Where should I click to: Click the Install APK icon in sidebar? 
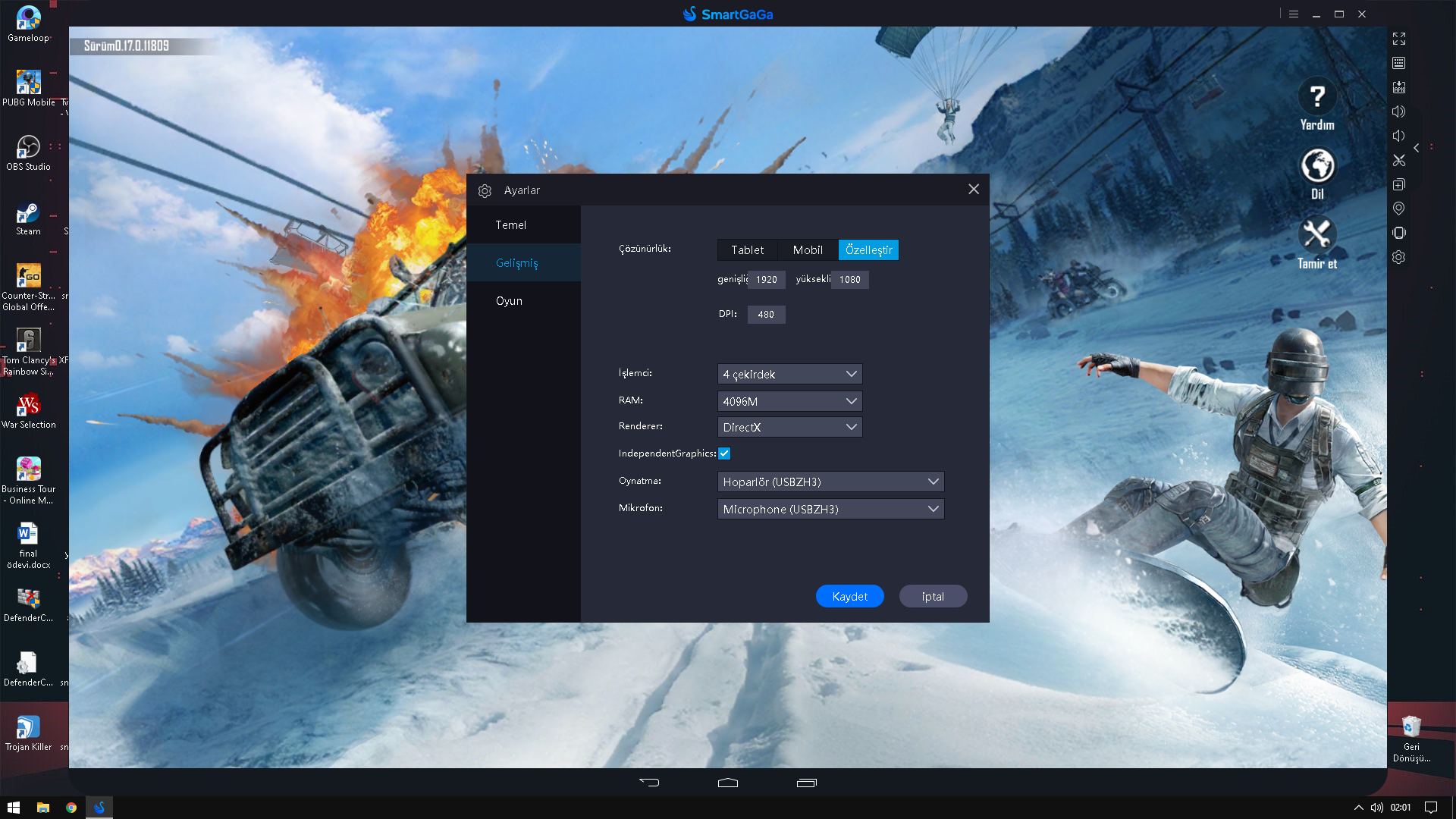pyautogui.click(x=1399, y=87)
